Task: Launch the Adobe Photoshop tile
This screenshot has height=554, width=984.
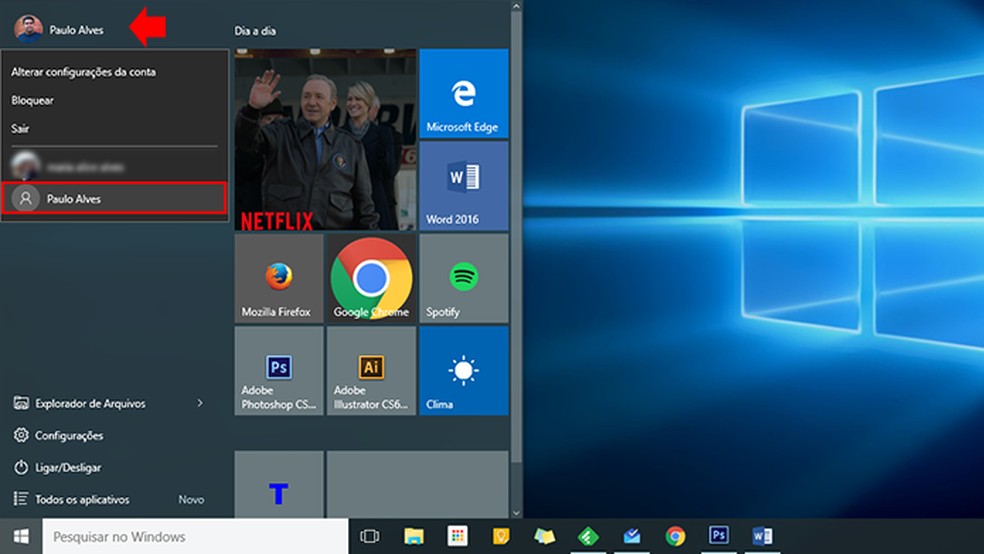Action: point(278,371)
